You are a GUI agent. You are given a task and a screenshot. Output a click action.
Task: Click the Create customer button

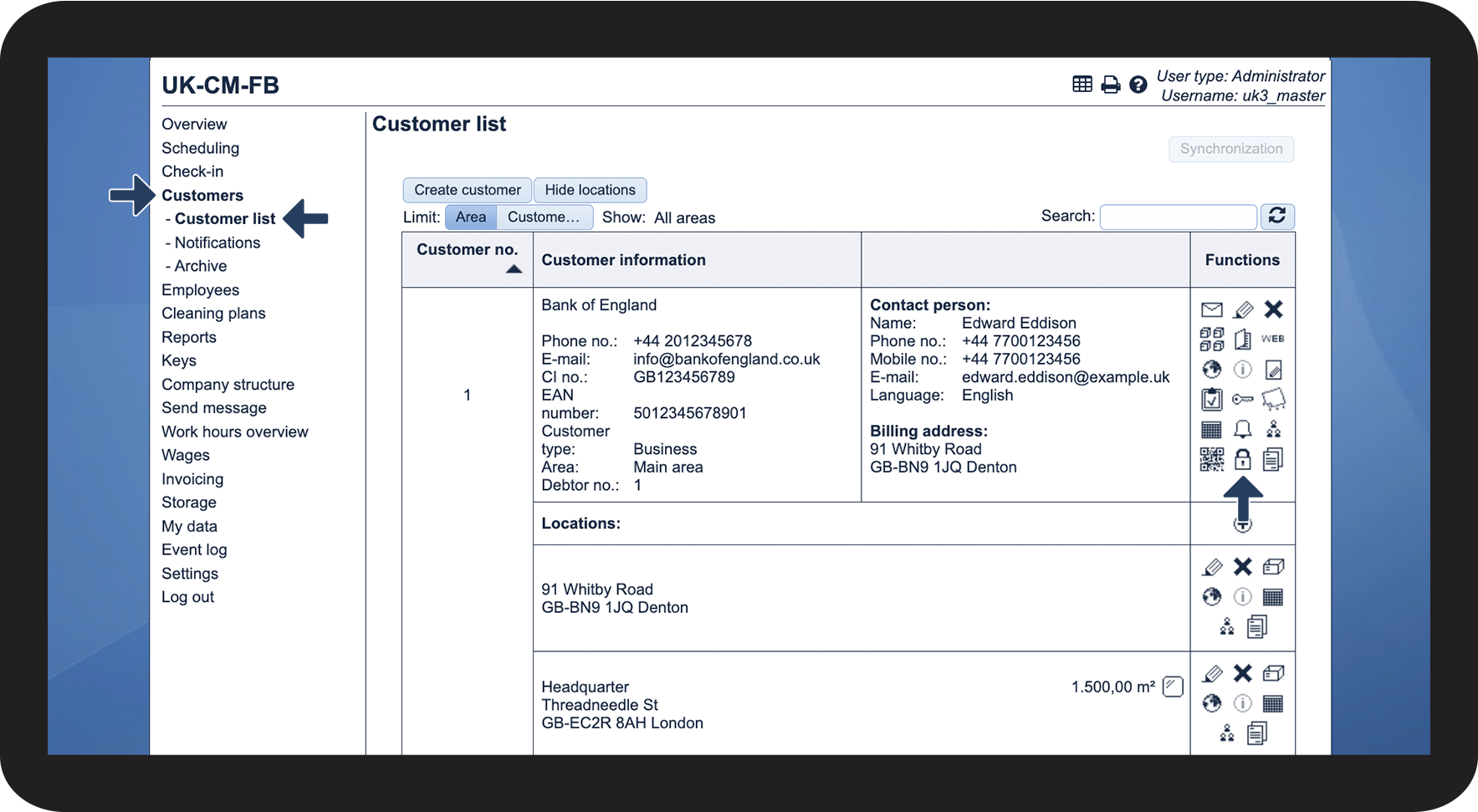pyautogui.click(x=467, y=190)
